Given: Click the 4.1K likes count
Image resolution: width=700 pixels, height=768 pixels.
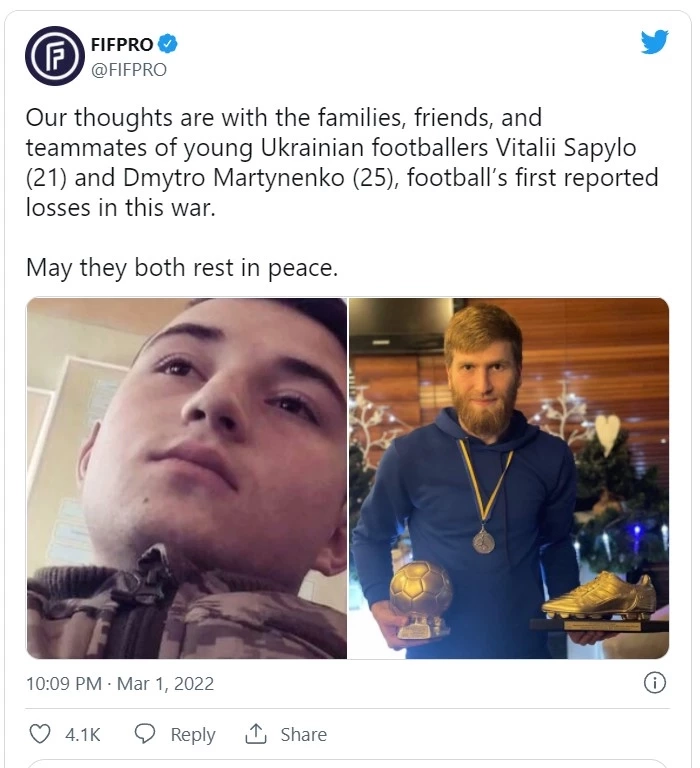Looking at the screenshot, I should click(83, 734).
